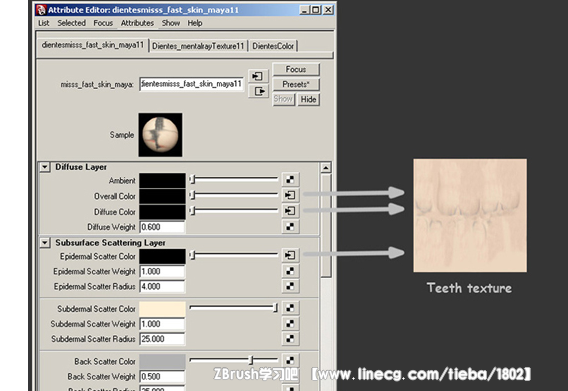The width and height of the screenshot is (568, 391).
Task: Click the vertical scrollbar thumb
Action: tap(326, 226)
